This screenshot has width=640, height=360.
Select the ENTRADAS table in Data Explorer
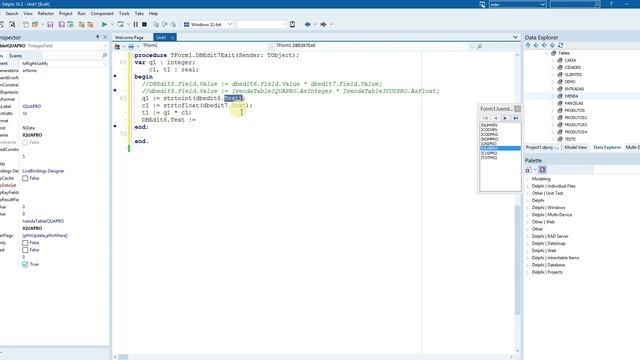pyautogui.click(x=574, y=89)
